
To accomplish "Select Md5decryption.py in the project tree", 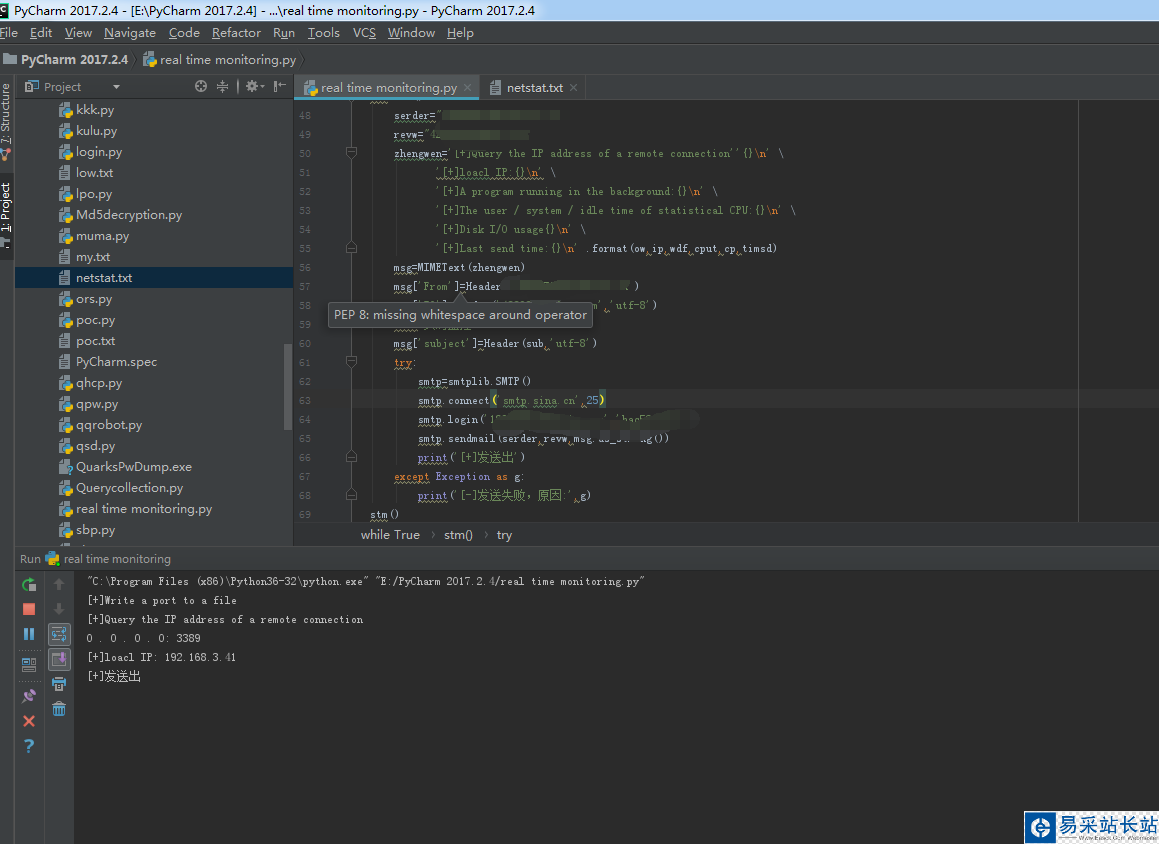I will [129, 215].
